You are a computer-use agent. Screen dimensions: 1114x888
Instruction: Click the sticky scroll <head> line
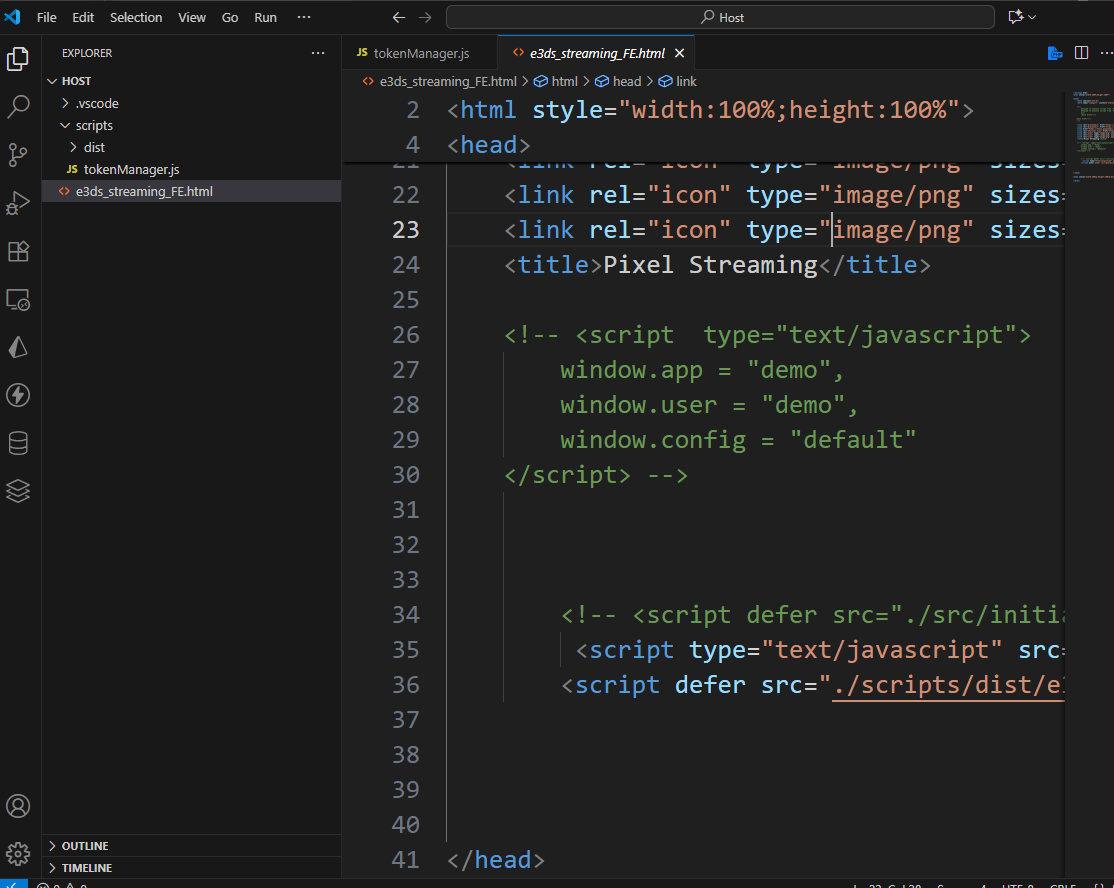(x=489, y=145)
